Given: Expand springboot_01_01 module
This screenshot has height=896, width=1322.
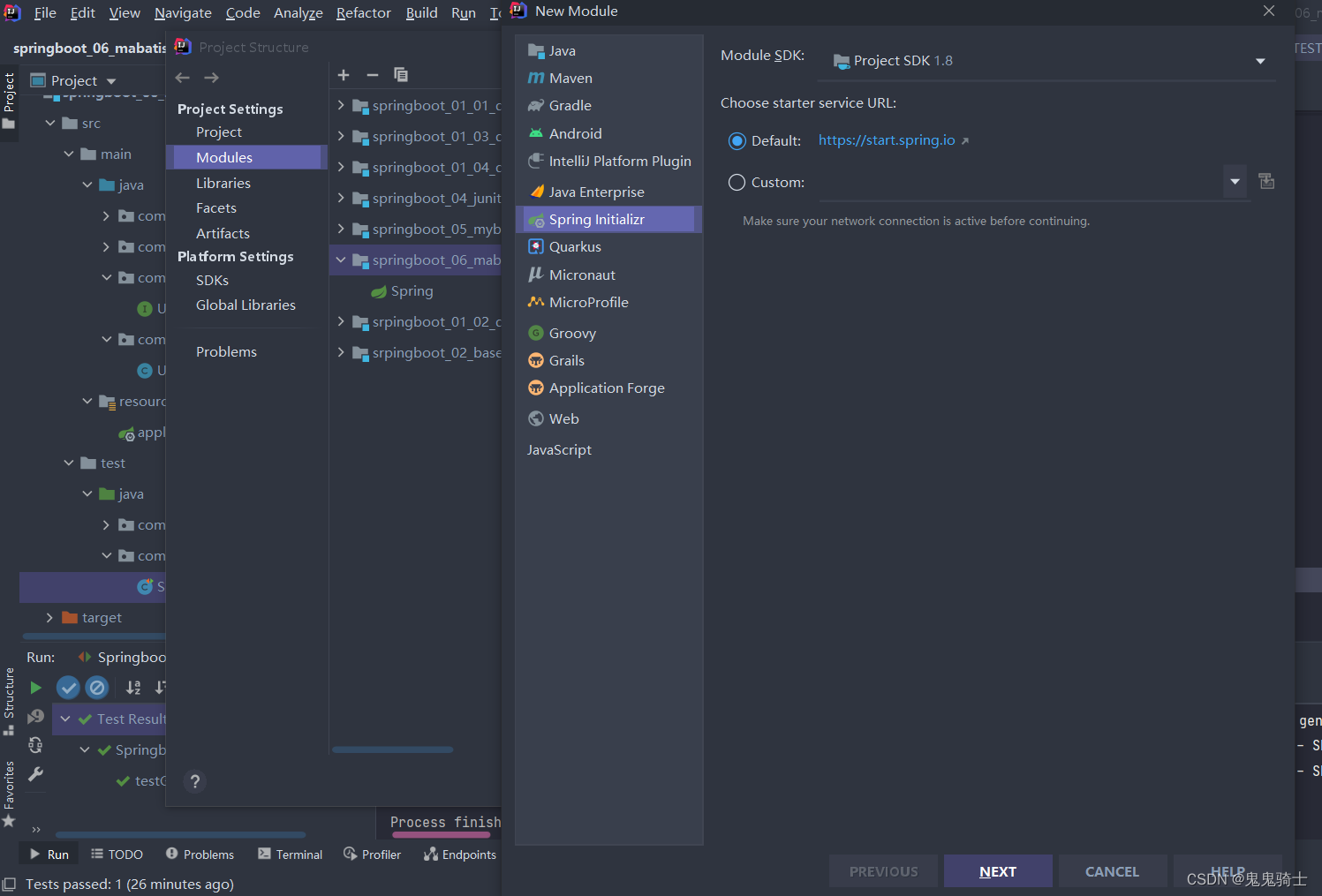Looking at the screenshot, I should (341, 105).
